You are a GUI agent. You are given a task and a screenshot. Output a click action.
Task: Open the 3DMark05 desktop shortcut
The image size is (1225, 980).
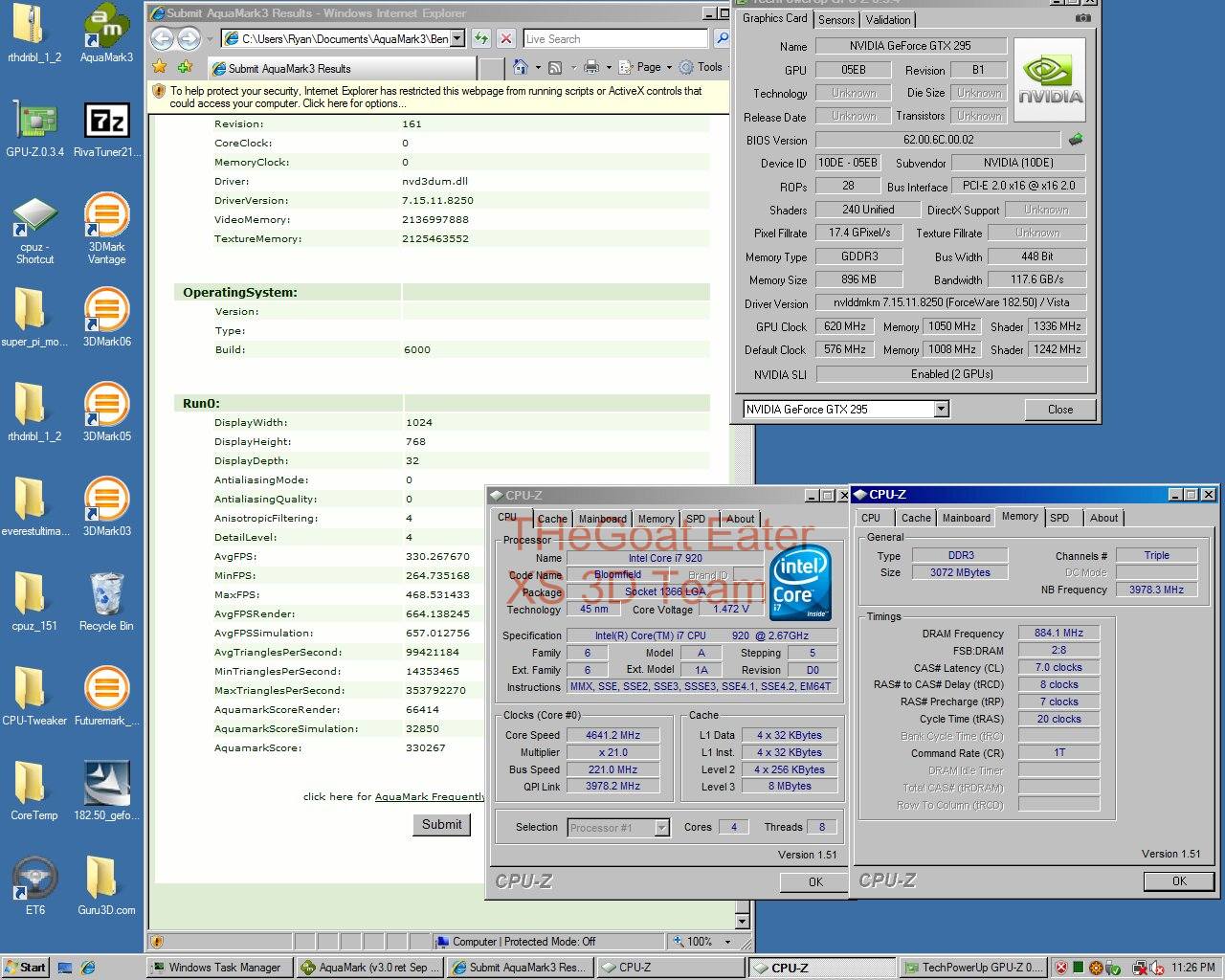point(106,412)
